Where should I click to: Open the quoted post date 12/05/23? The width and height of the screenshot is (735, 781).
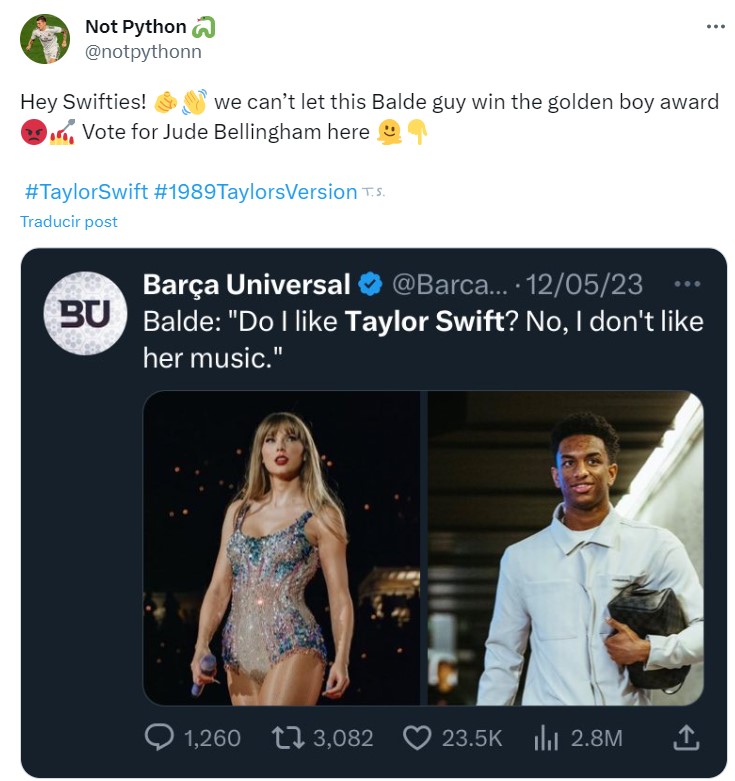585,285
